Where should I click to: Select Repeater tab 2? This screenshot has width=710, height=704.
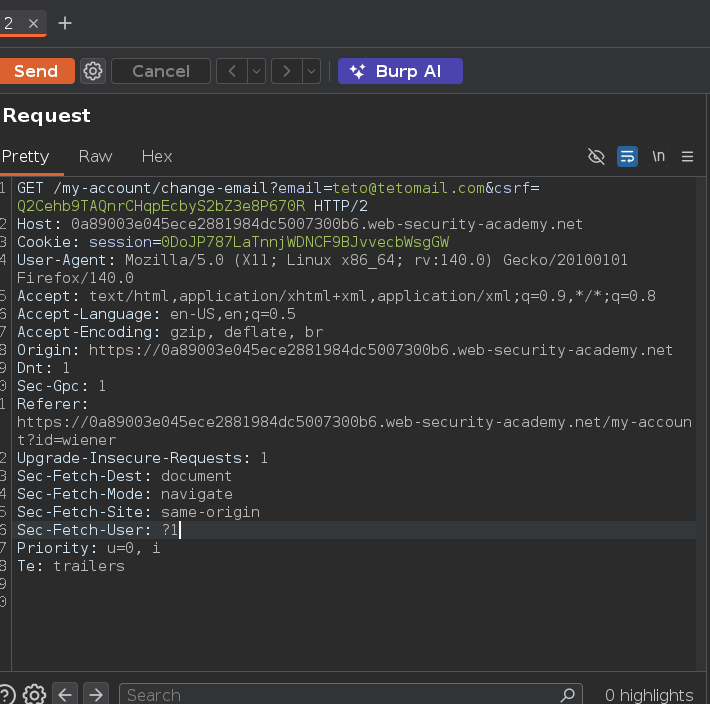(x=9, y=23)
